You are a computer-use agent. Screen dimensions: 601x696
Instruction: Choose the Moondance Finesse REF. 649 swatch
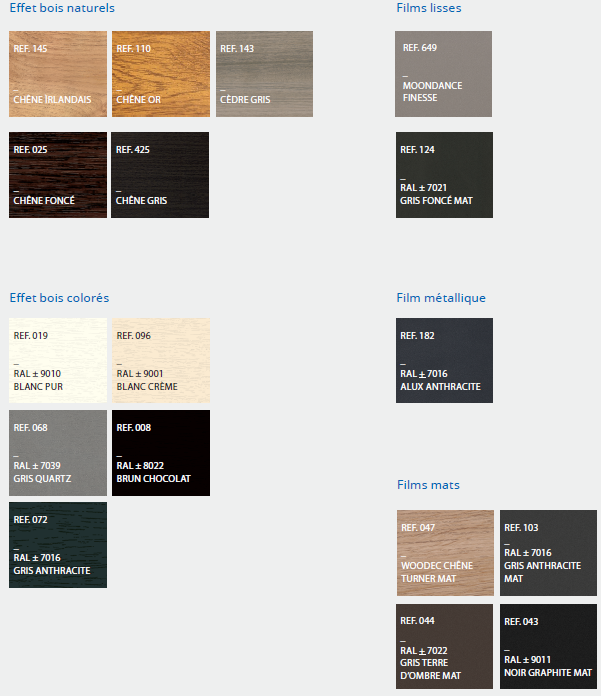[444, 74]
